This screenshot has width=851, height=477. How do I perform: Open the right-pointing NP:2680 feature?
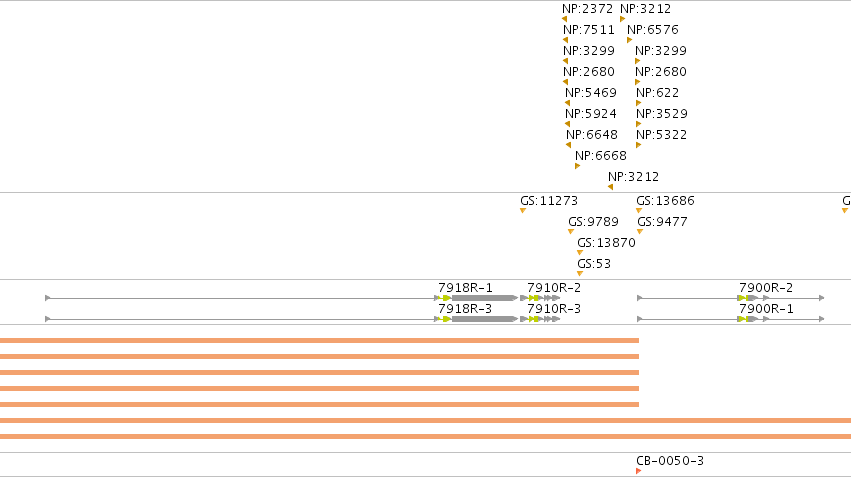point(661,72)
